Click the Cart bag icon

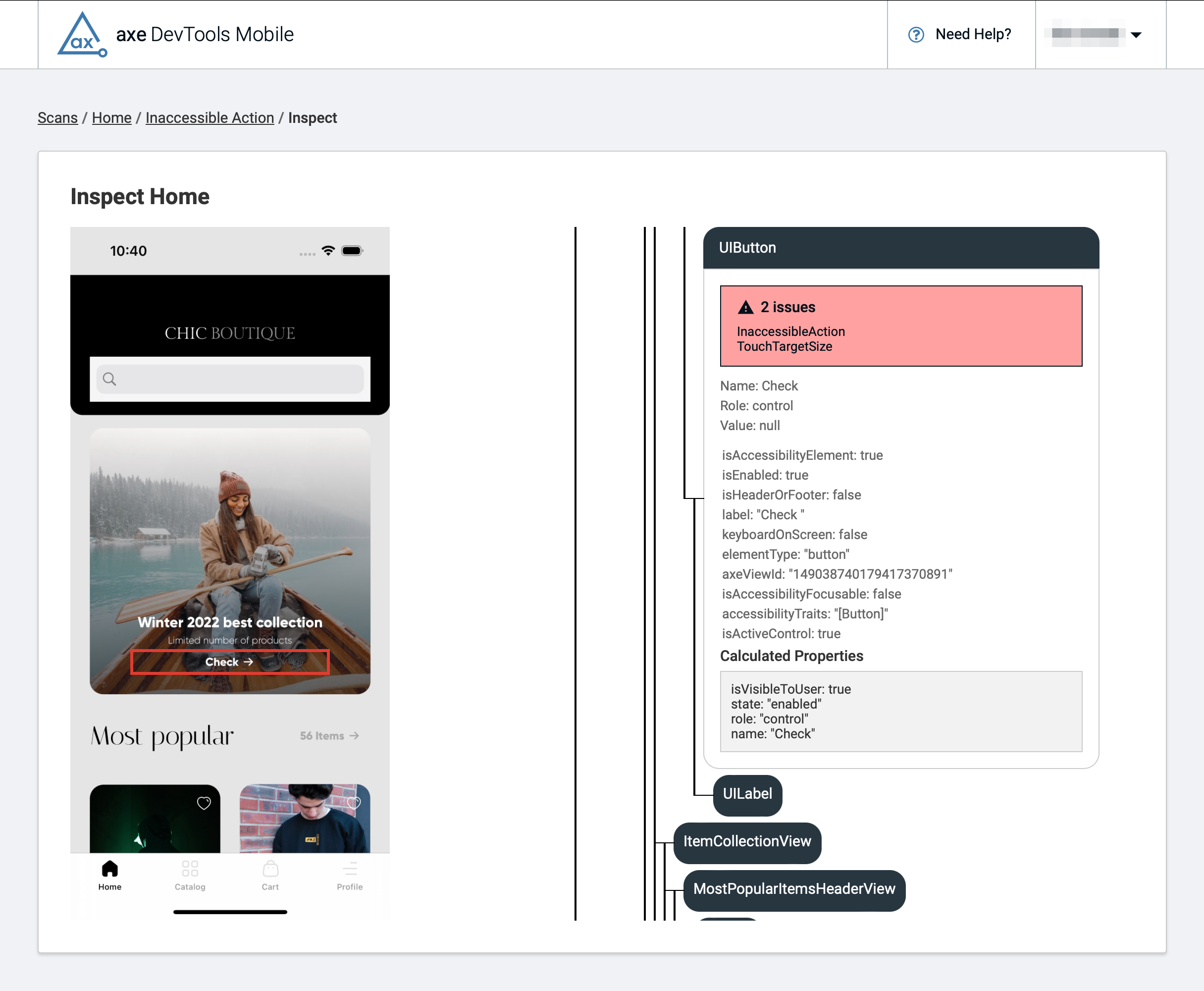tap(270, 869)
